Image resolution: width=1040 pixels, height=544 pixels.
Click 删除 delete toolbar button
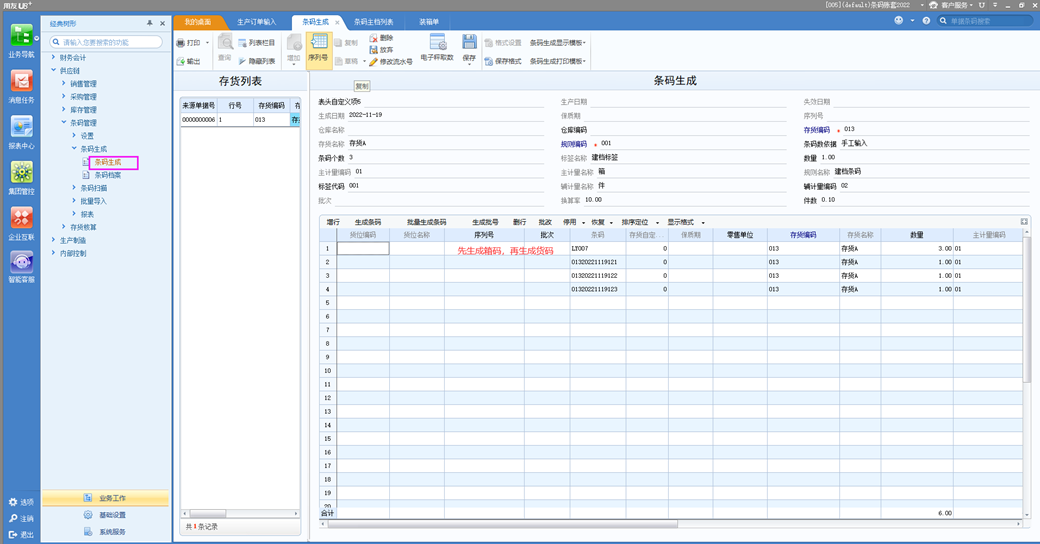point(381,38)
